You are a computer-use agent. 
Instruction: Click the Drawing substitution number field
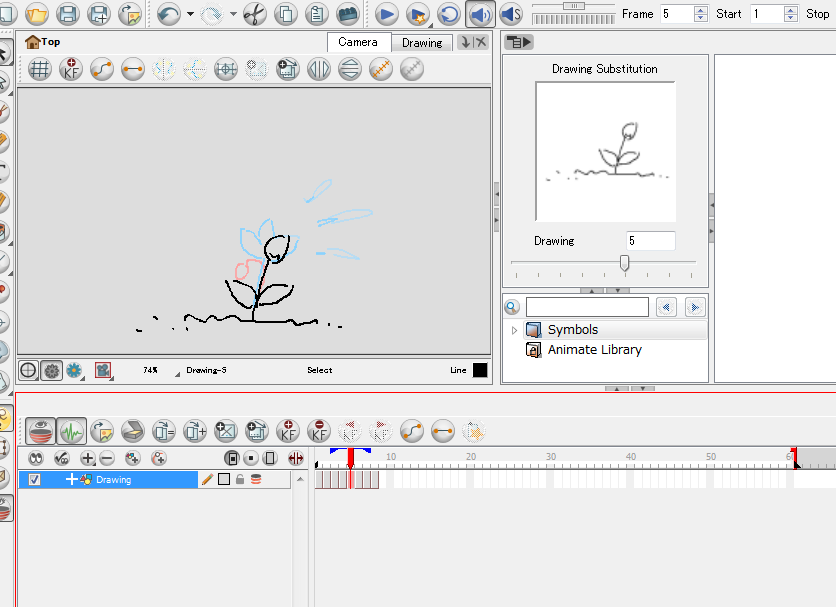tap(650, 241)
